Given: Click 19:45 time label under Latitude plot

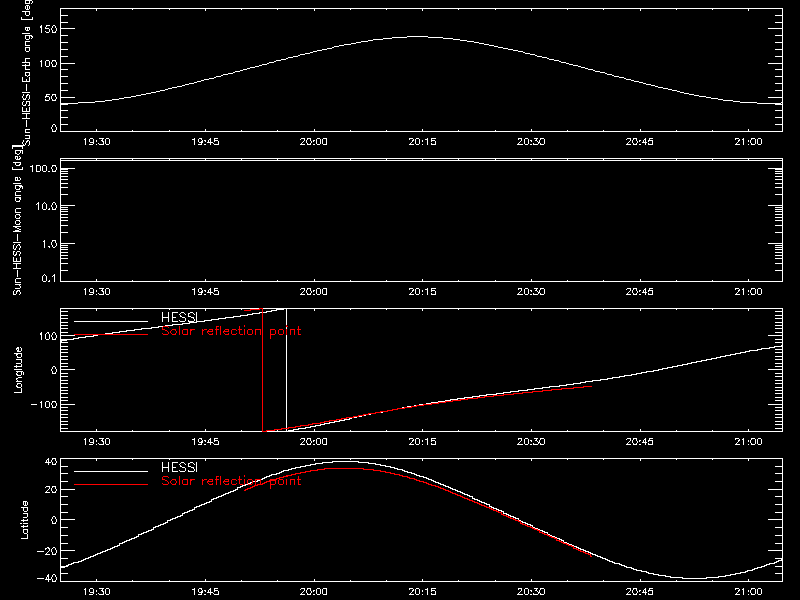Looking at the screenshot, I should pyautogui.click(x=205, y=591).
